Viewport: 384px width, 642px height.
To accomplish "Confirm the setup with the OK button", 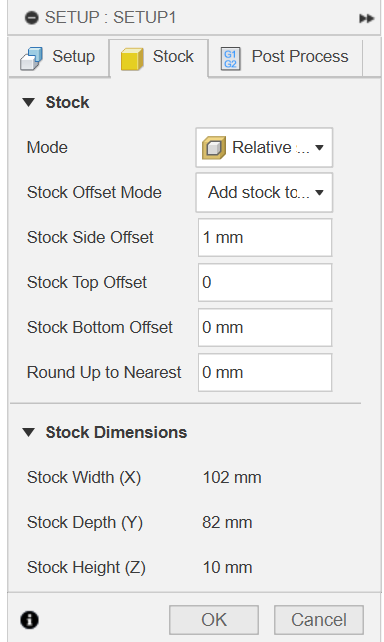I will 214,620.
